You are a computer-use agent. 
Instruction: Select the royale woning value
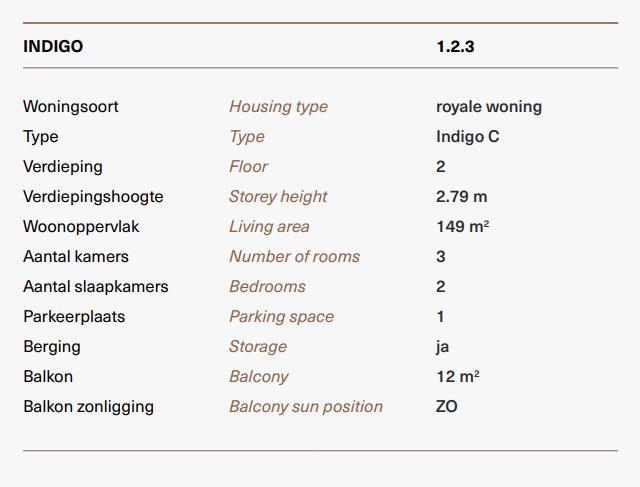[x=489, y=107]
